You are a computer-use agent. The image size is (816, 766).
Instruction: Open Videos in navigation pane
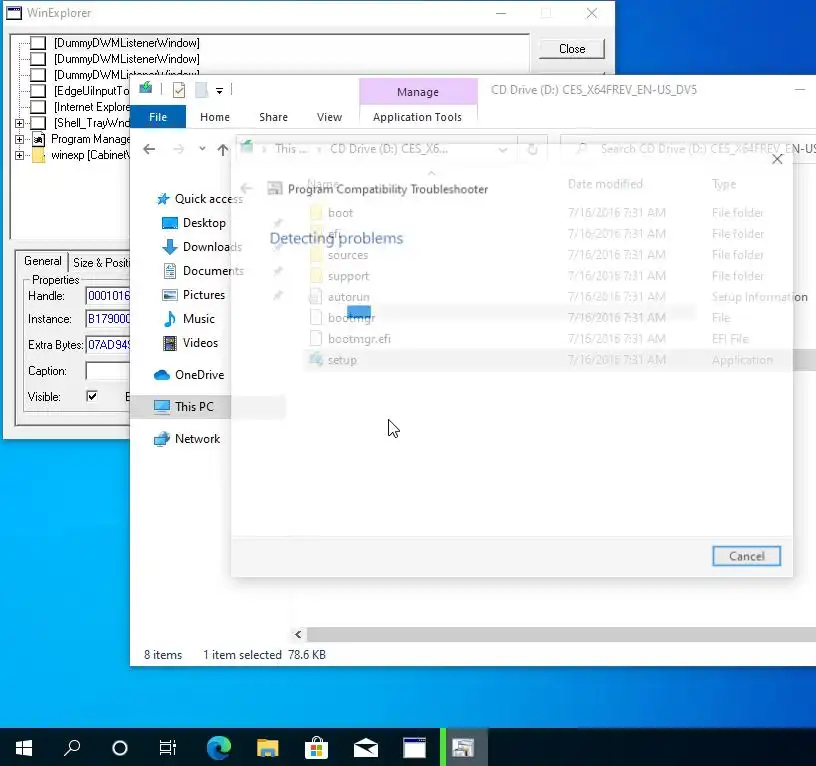tap(190, 342)
